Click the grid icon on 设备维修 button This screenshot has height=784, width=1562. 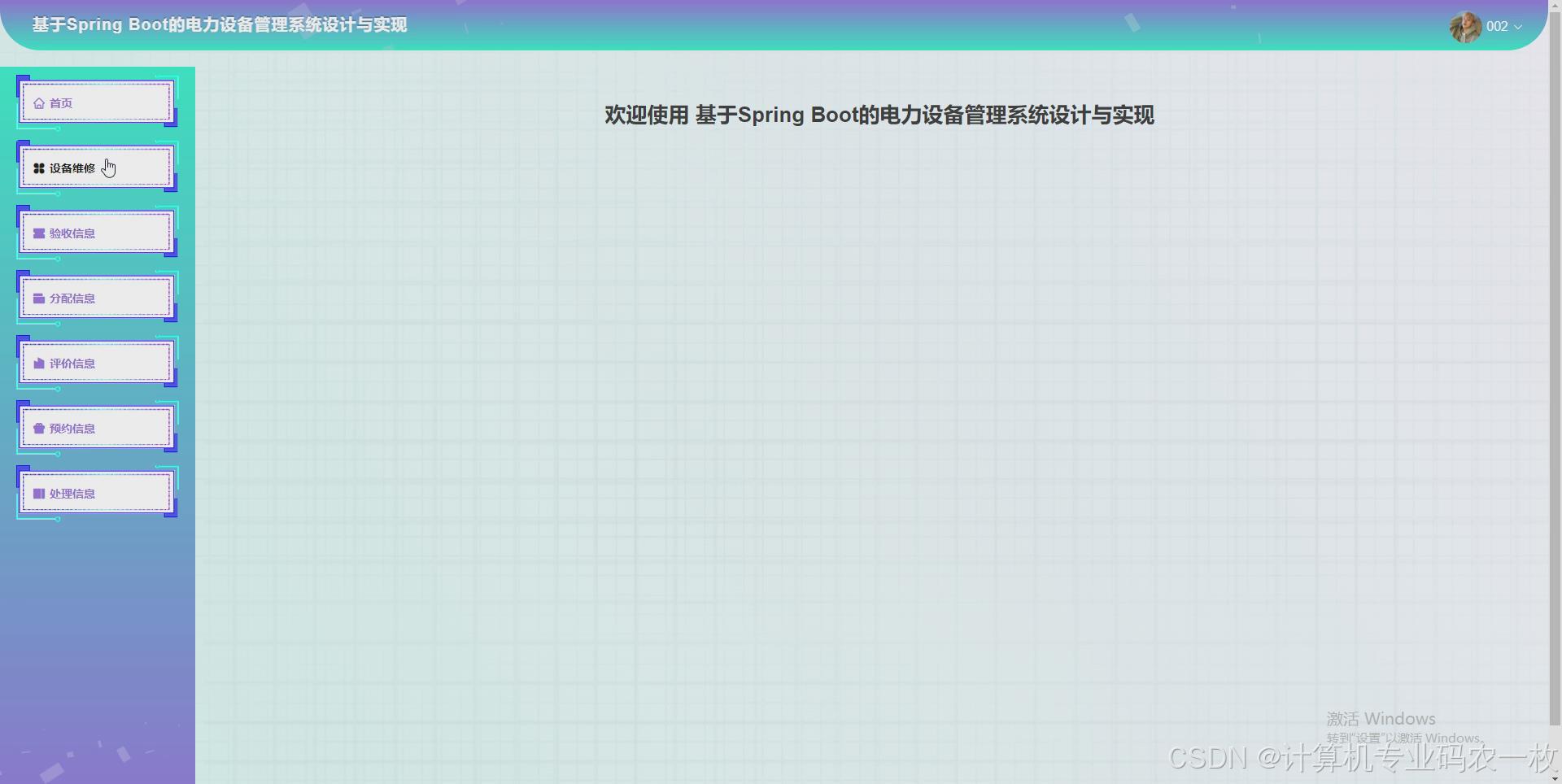(x=38, y=168)
